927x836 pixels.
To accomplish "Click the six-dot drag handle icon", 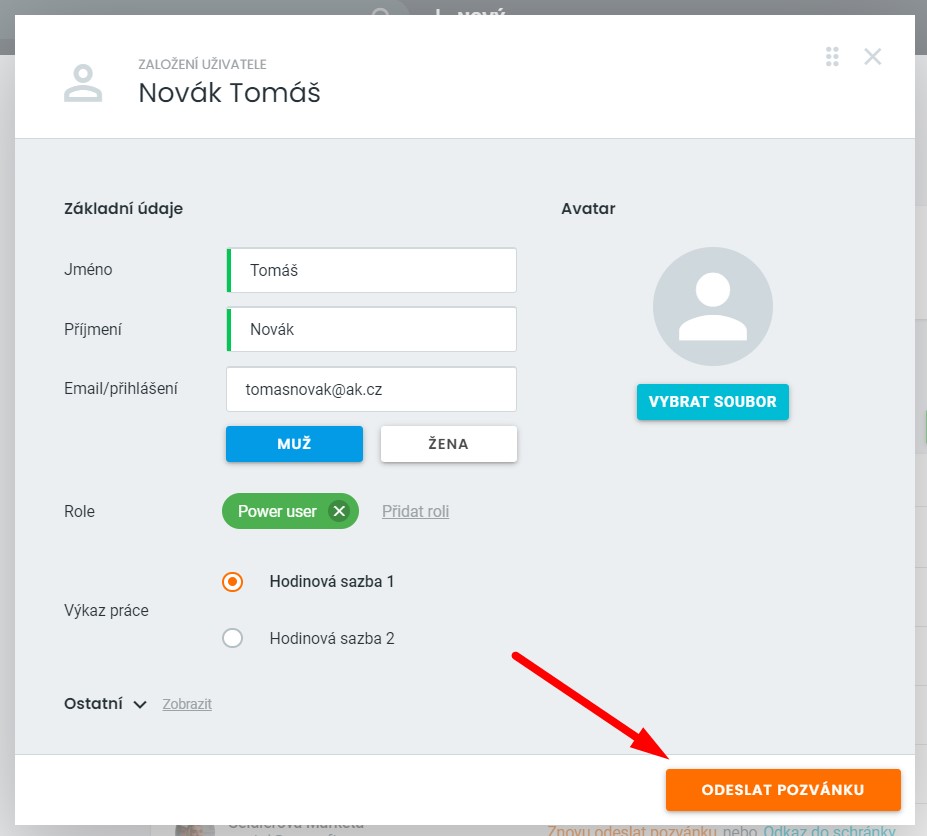I will (832, 57).
